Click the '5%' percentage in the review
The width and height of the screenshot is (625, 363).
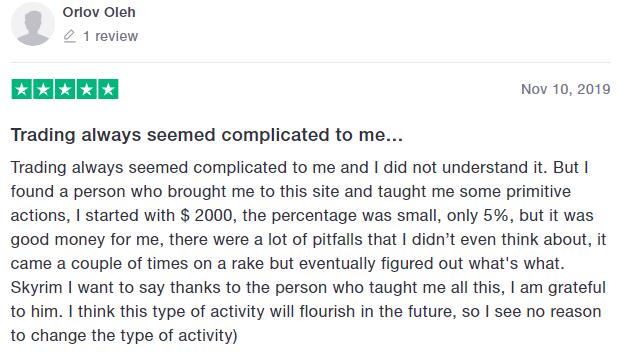[x=496, y=216]
